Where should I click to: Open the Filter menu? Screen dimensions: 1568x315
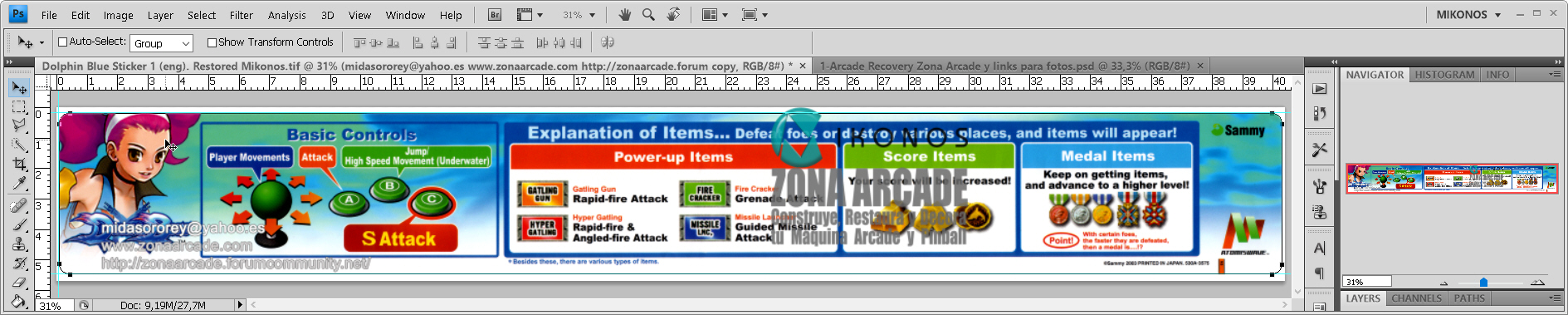pyautogui.click(x=241, y=15)
